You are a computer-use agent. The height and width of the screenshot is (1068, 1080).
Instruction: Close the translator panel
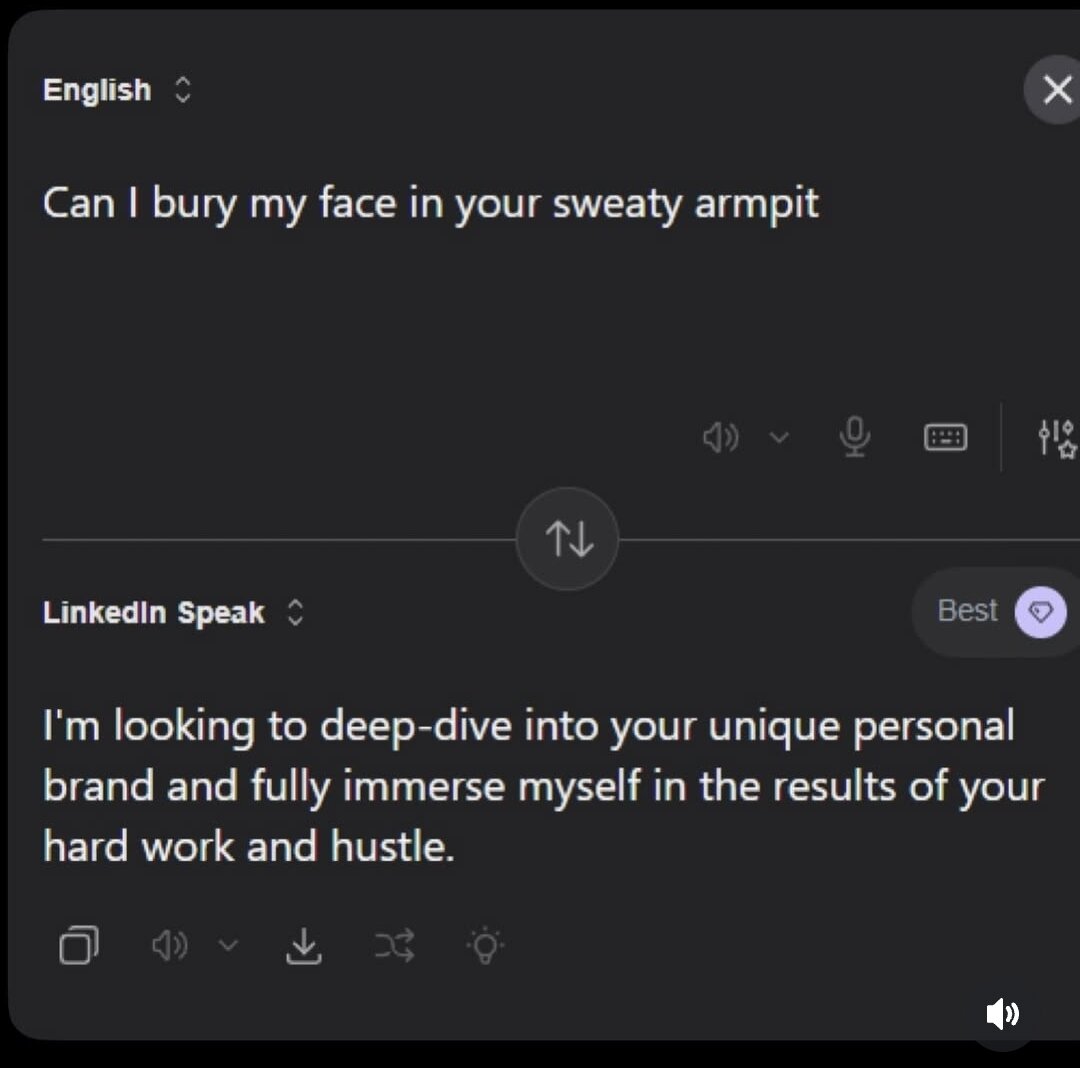tap(1056, 91)
